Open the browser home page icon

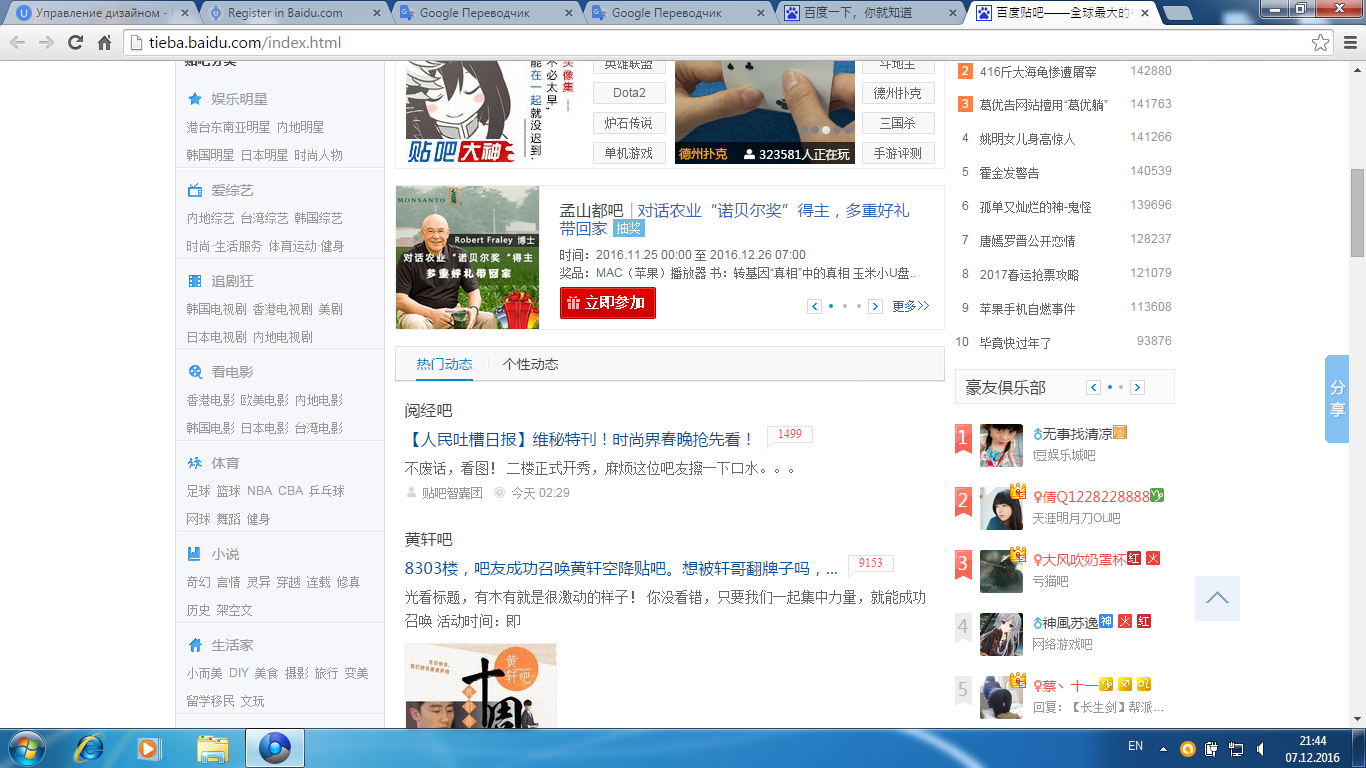(x=104, y=43)
